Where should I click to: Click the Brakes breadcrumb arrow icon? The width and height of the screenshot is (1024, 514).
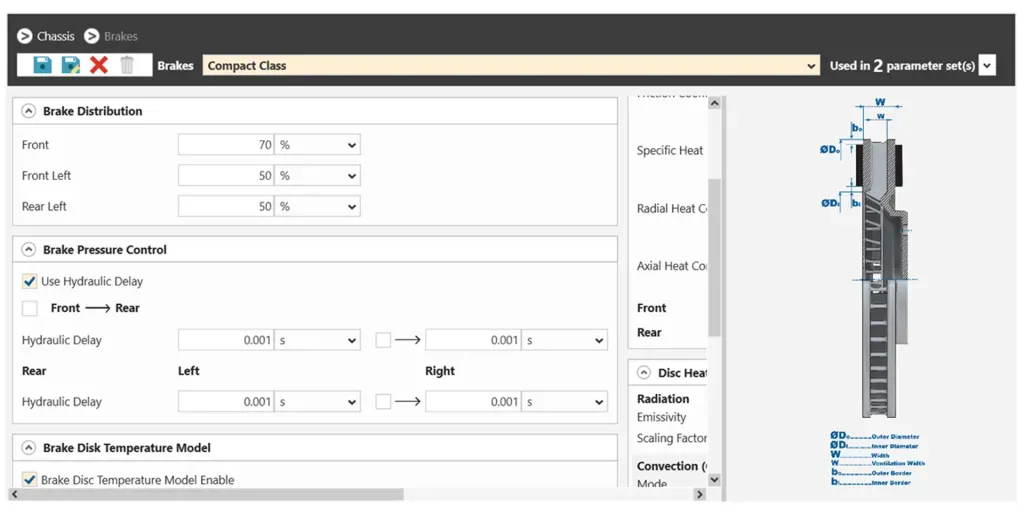tap(91, 36)
